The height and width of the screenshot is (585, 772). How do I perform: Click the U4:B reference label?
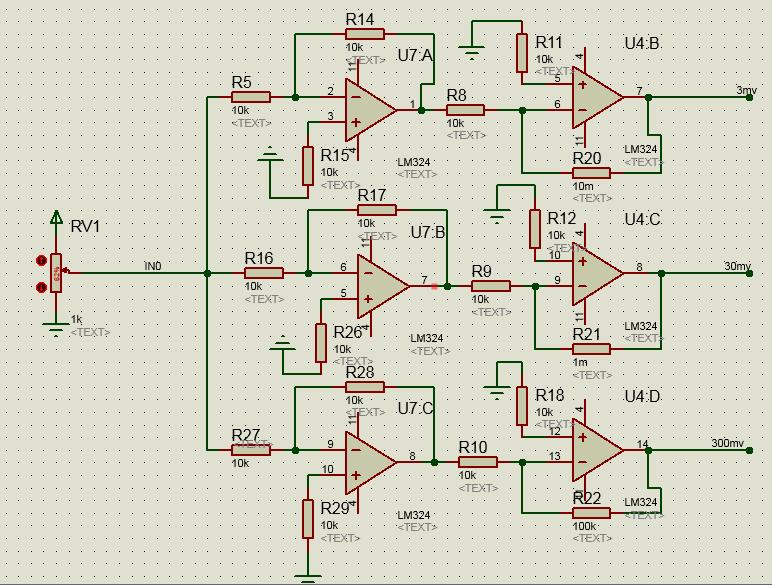point(642,43)
